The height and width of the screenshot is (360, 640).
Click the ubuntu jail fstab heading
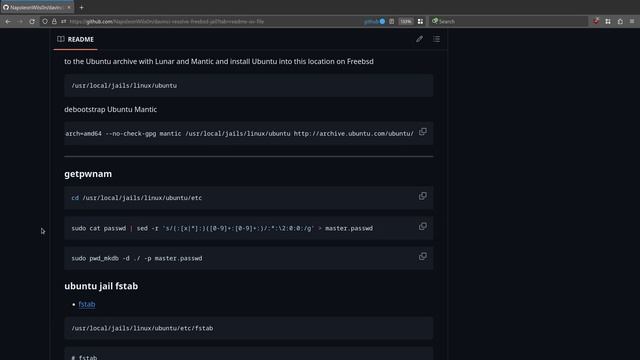coord(101,286)
